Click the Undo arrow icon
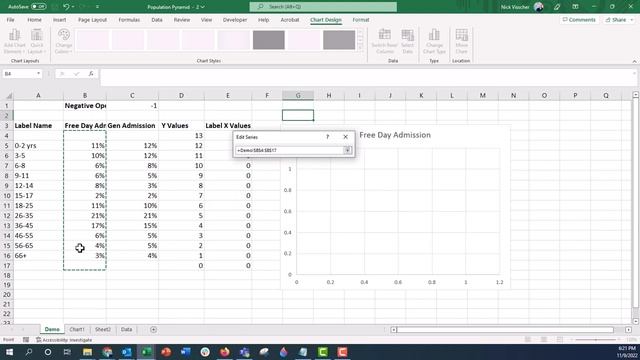640x360 pixels. pyautogui.click(x=66, y=7)
